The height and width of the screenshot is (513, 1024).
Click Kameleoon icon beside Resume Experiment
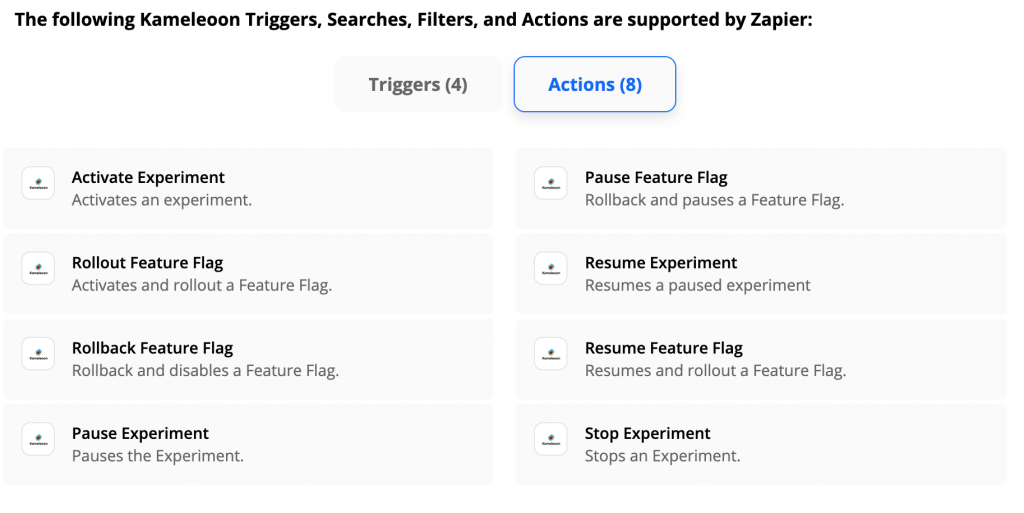click(551, 269)
